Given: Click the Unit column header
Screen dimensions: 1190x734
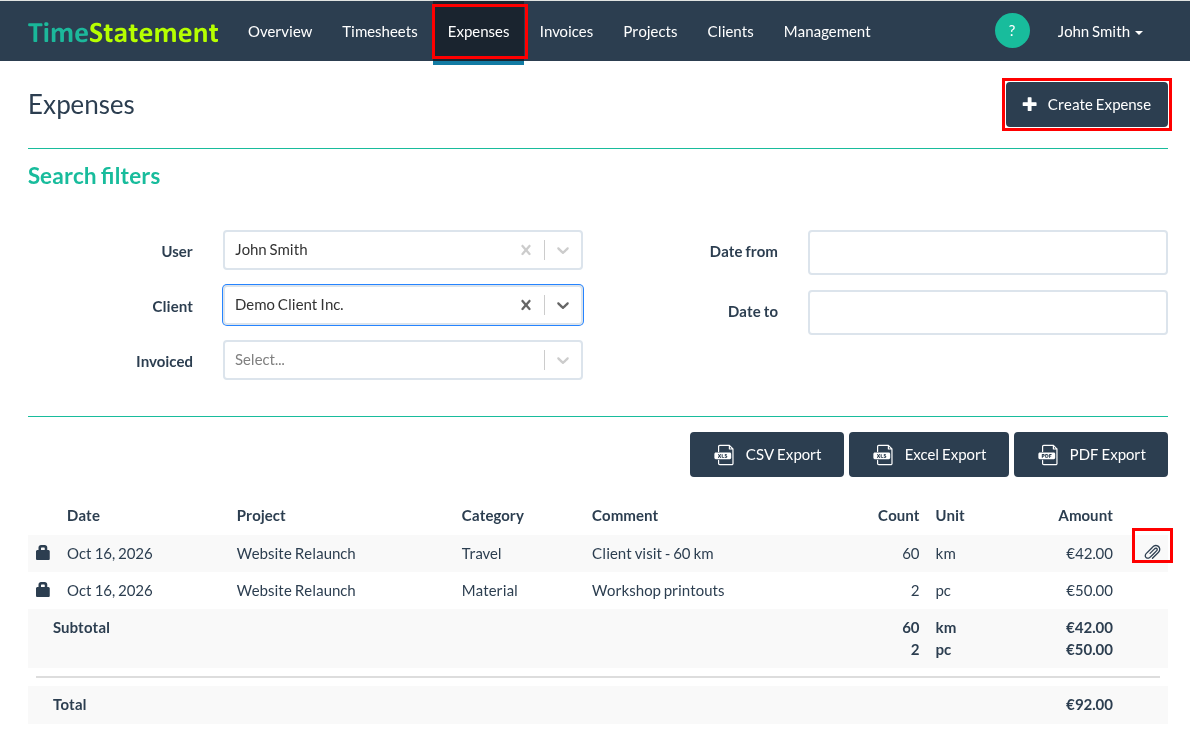Looking at the screenshot, I should click(950, 515).
